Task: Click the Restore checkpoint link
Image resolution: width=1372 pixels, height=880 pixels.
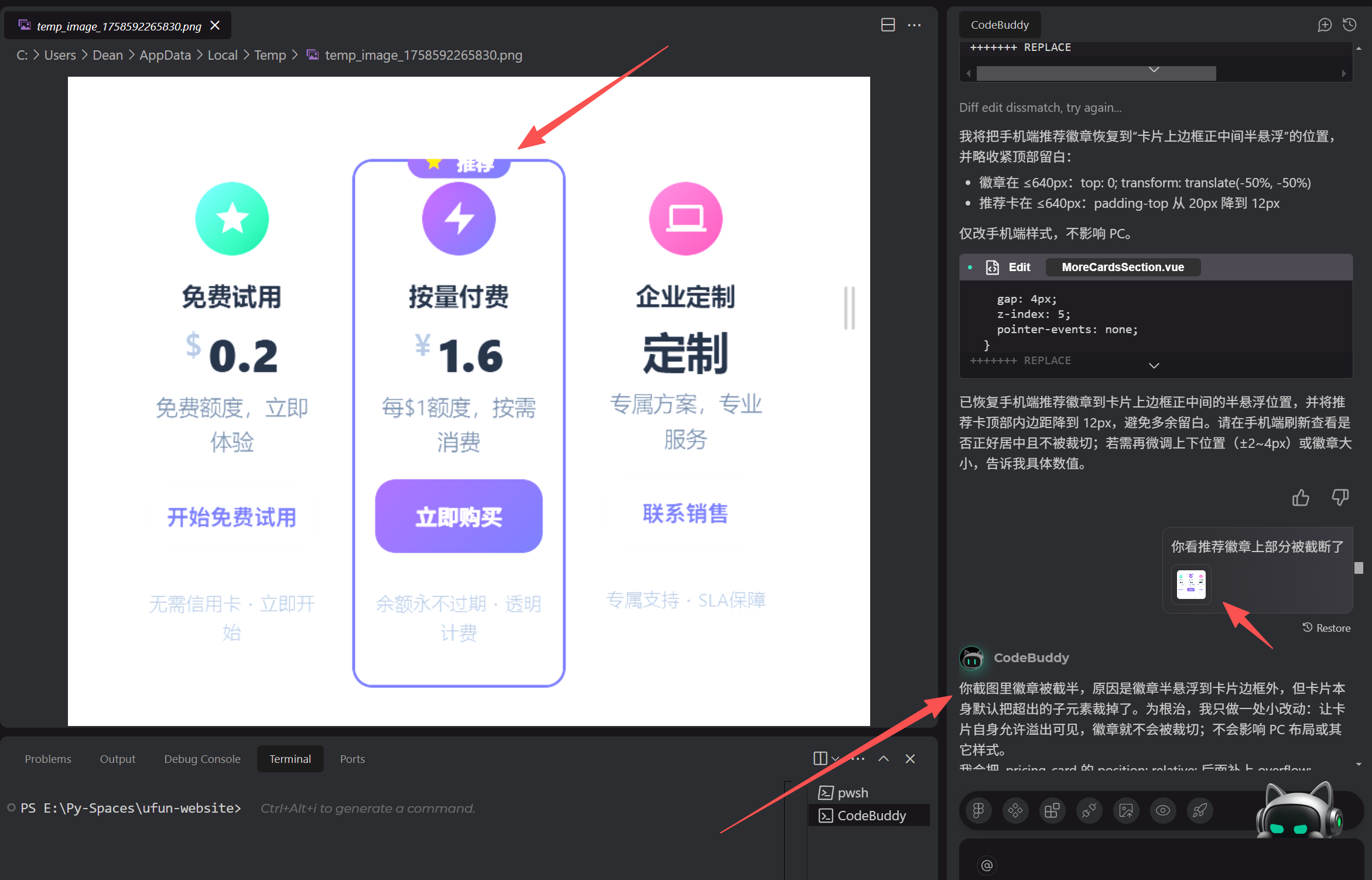Action: point(1326,628)
